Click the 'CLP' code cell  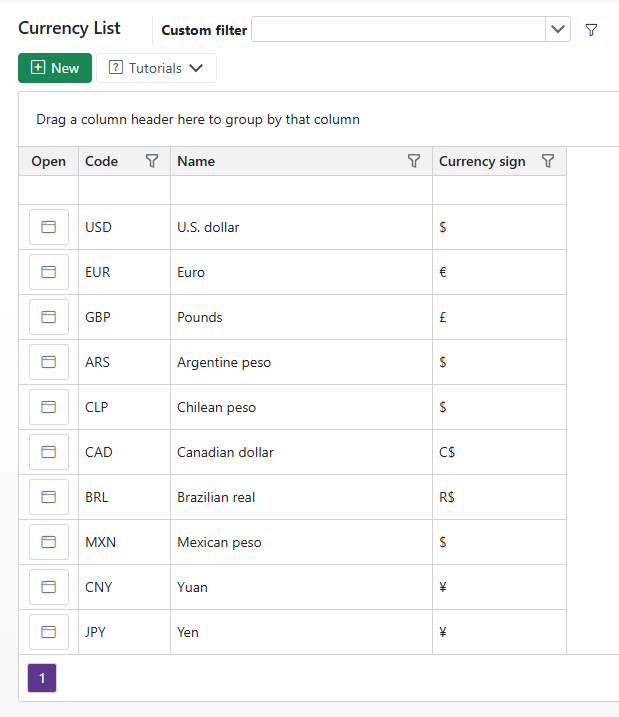point(124,407)
